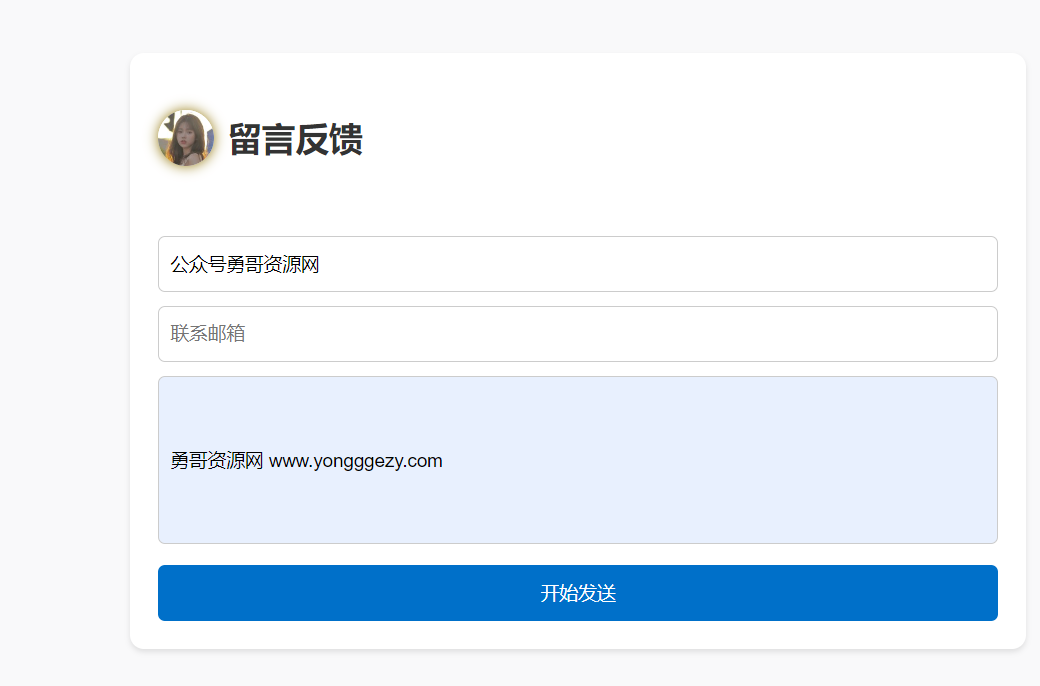Click the 留言反馈 heading text
This screenshot has height=686, width=1040.
pos(296,139)
